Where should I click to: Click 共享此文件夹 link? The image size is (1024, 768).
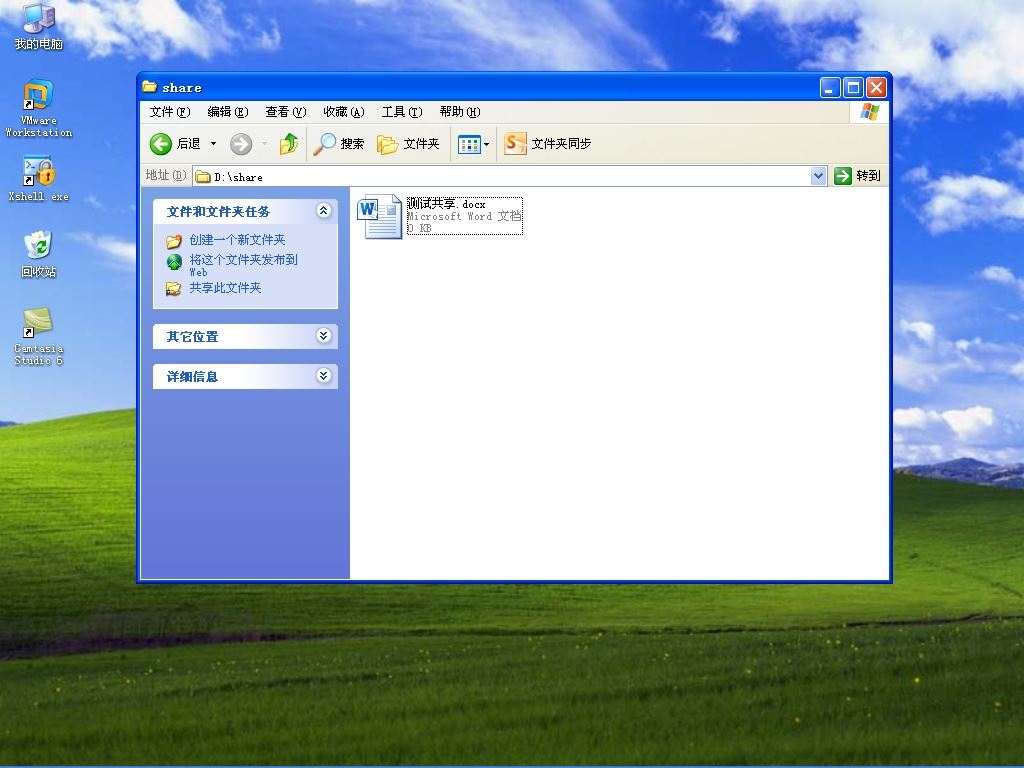[225, 288]
